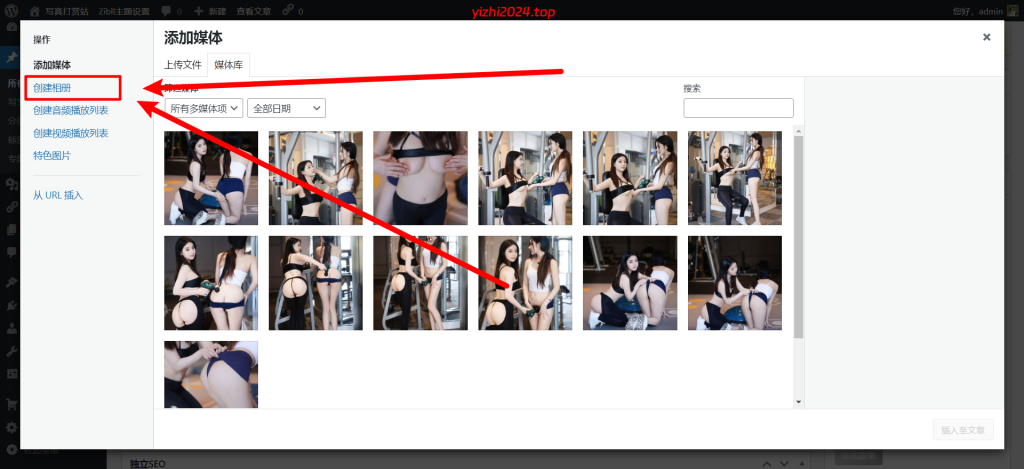Open Plugins plug icon in sidebar
The width and height of the screenshot is (1024, 469).
click(11, 306)
